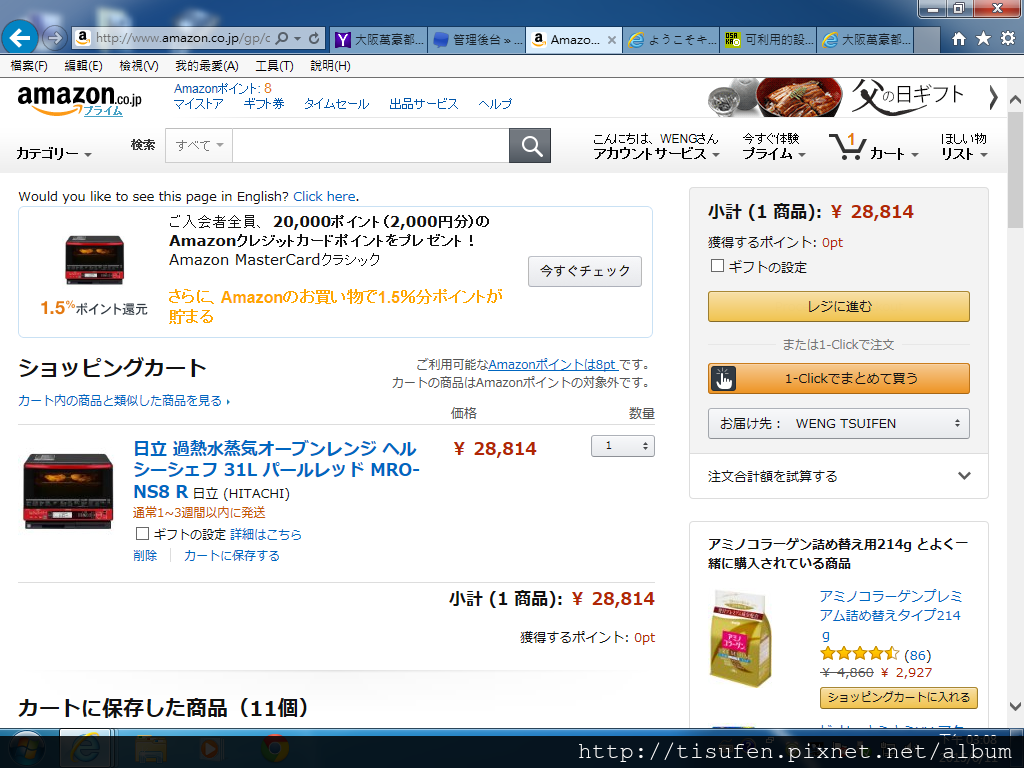1024x768 pixels.
Task: Open the delivery address WENG TSUIFEN dropdown
Action: (x=839, y=423)
